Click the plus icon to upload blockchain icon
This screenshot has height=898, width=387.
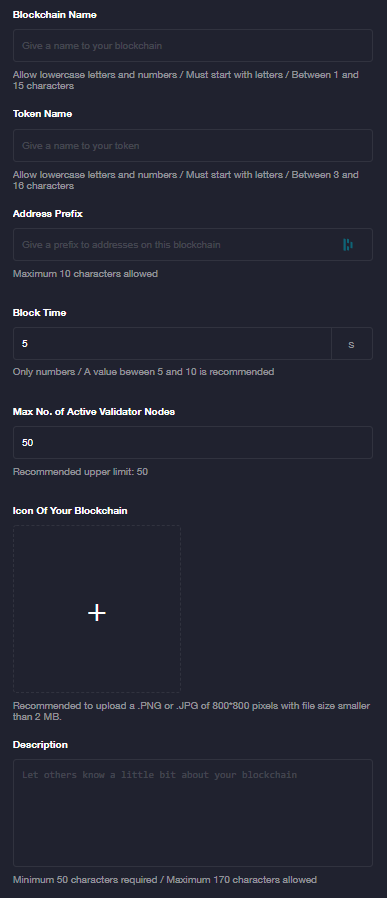[97, 613]
